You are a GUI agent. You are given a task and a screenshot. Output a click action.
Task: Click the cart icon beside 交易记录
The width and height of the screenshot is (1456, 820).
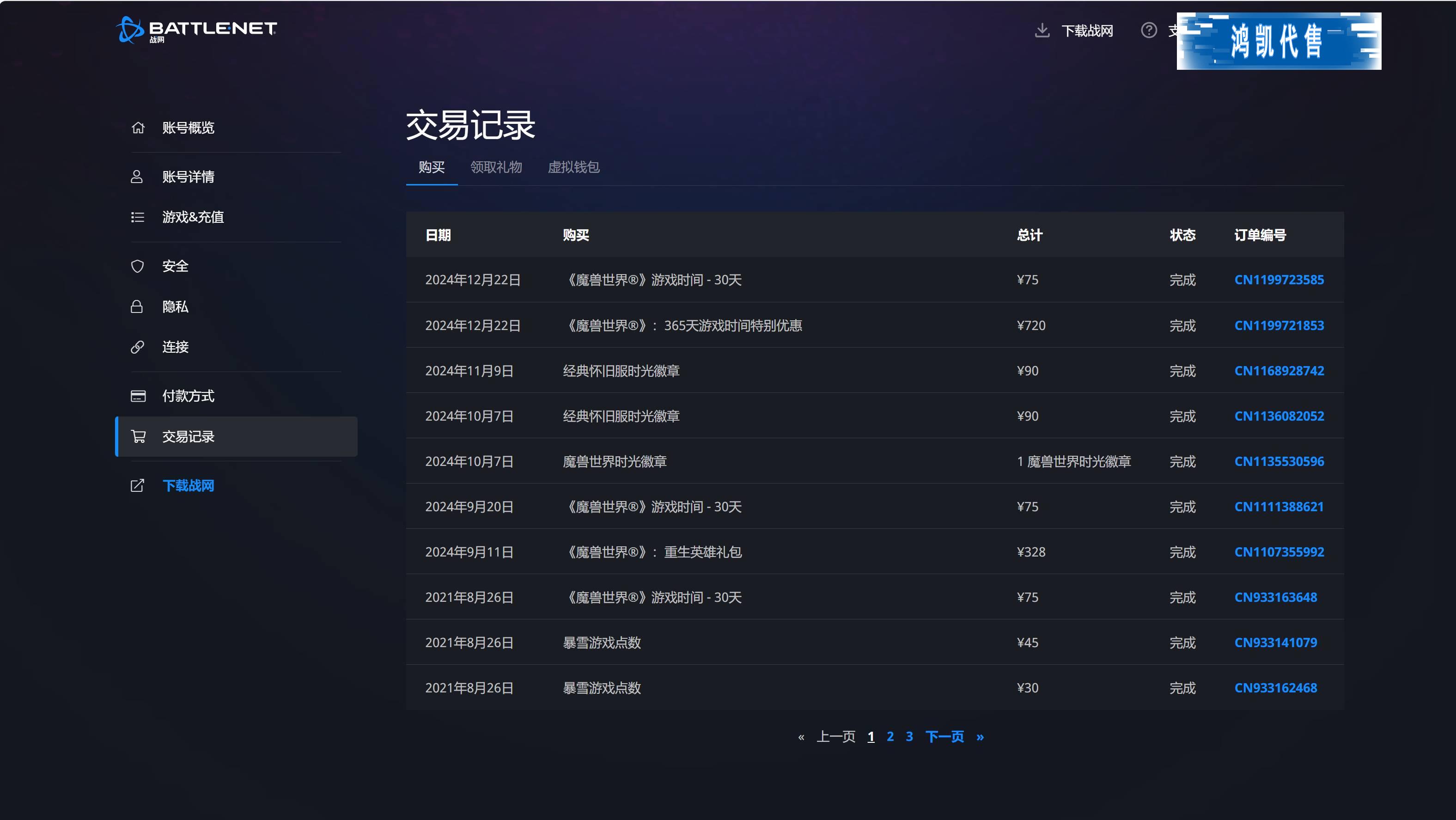click(138, 437)
